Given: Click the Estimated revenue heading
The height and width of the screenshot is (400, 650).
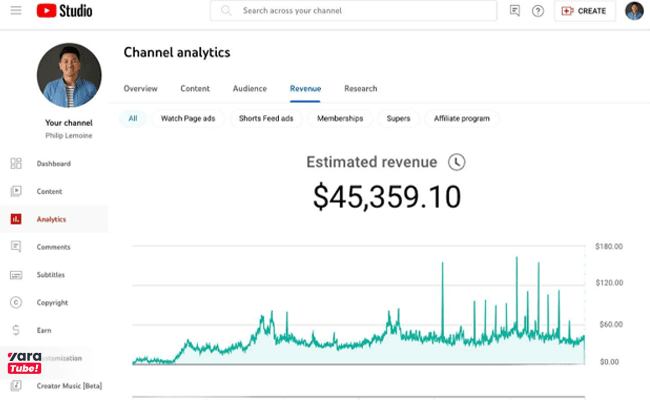Looking at the screenshot, I should click(371, 162).
